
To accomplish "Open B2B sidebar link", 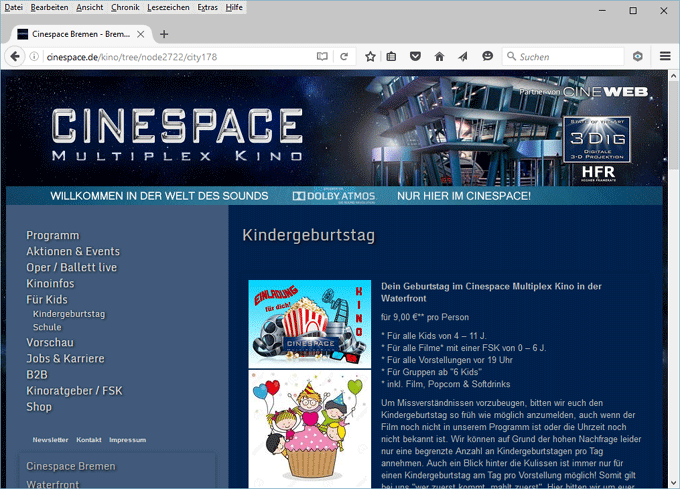I will pos(37,375).
